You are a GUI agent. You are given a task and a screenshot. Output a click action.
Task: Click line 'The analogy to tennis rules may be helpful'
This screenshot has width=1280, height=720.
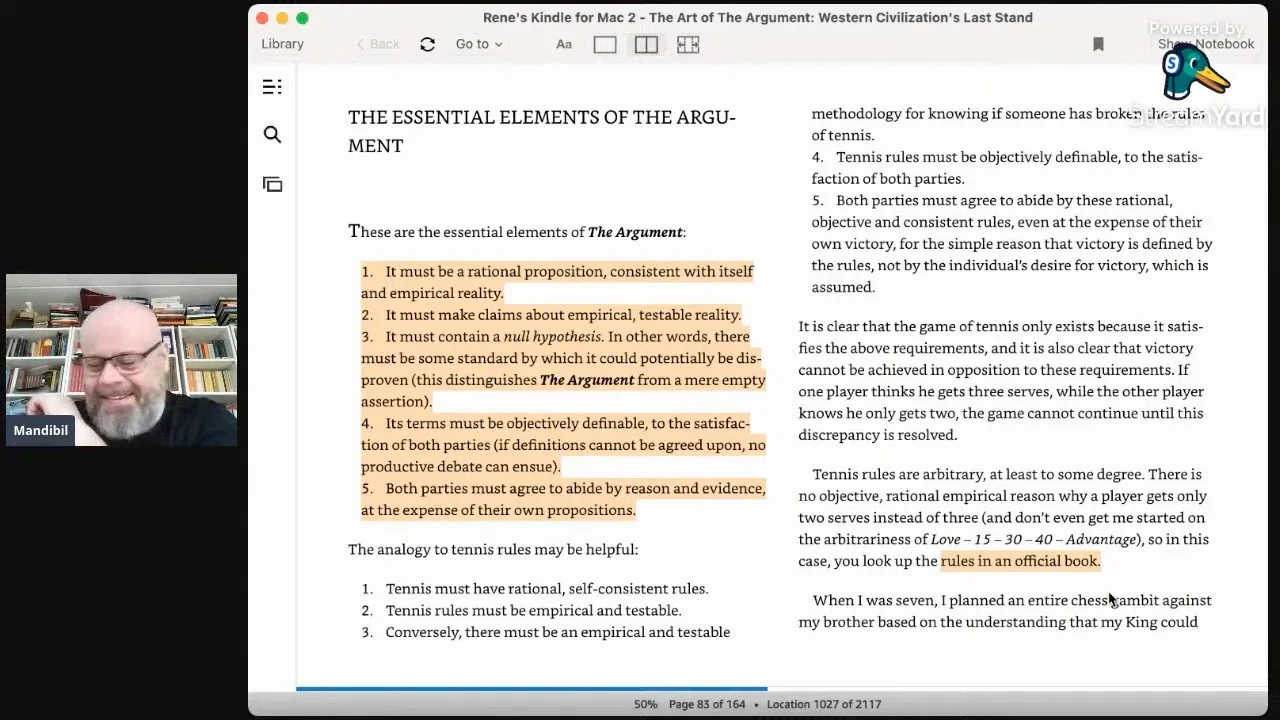click(x=493, y=549)
